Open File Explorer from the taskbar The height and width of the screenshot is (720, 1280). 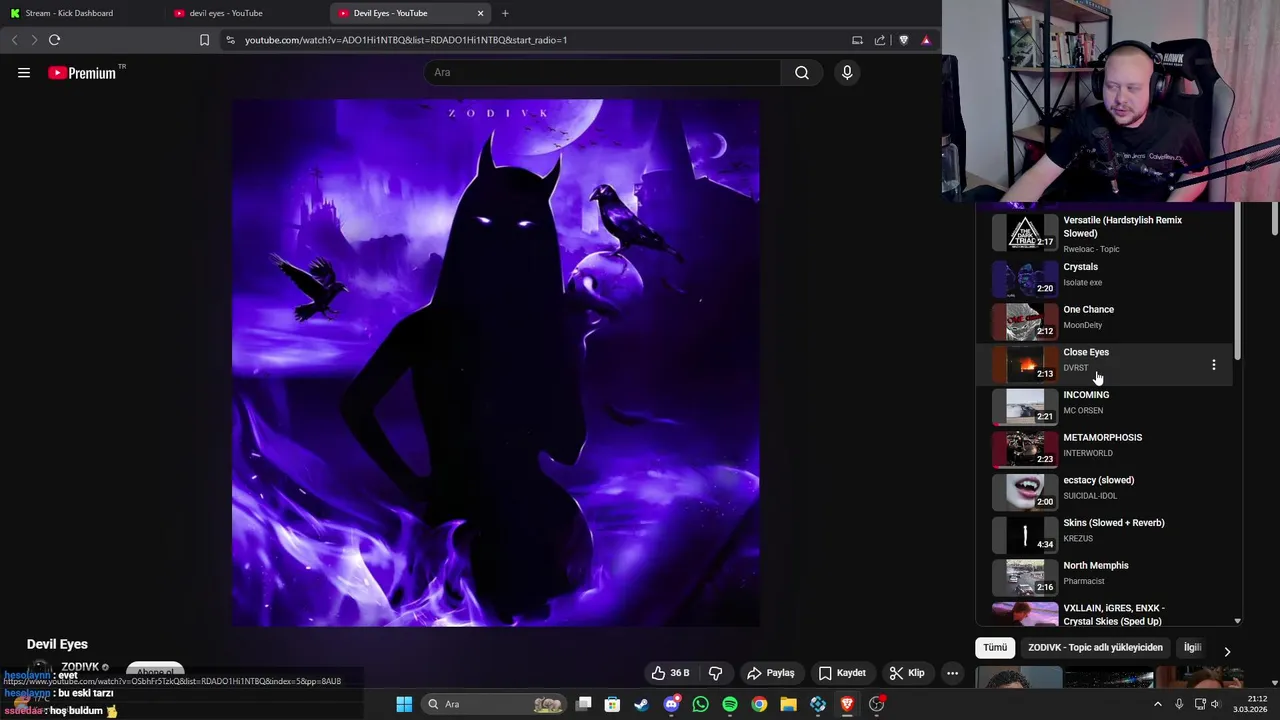pos(788,704)
